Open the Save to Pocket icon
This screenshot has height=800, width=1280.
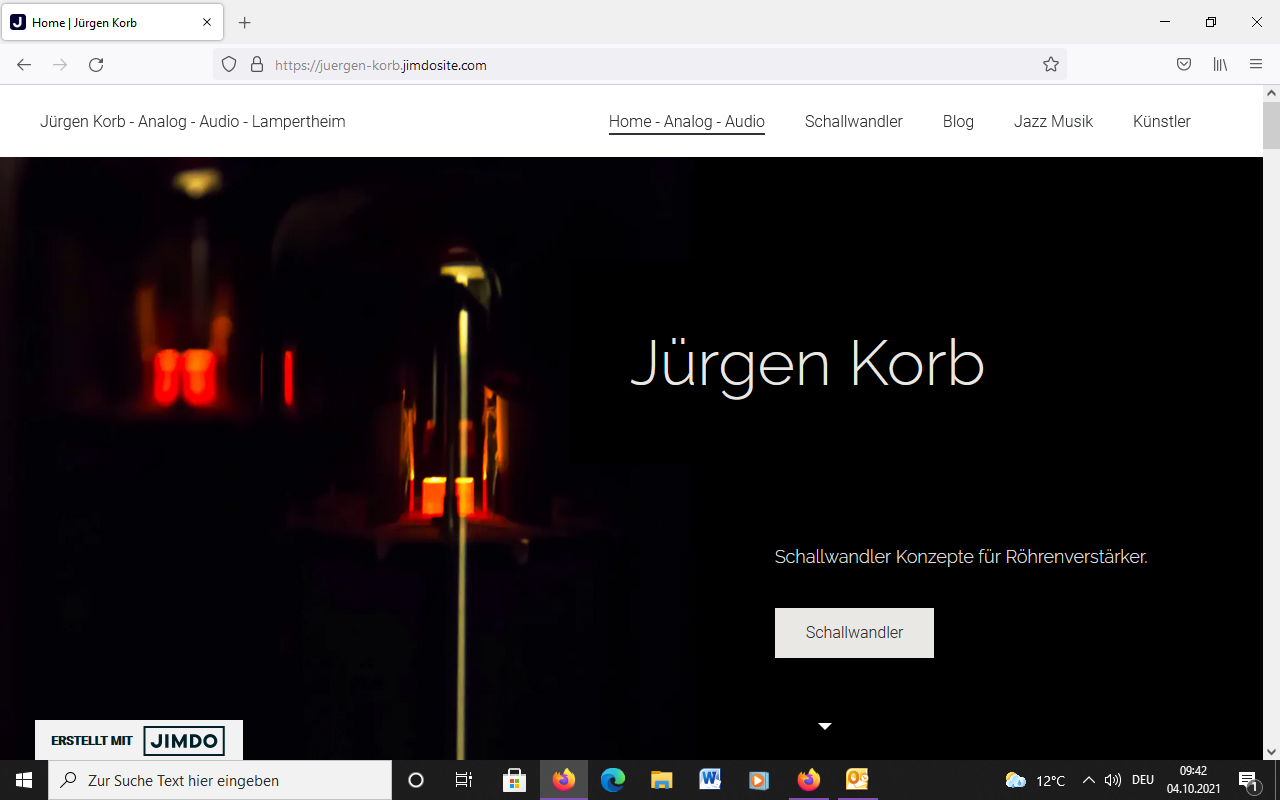tap(1183, 65)
